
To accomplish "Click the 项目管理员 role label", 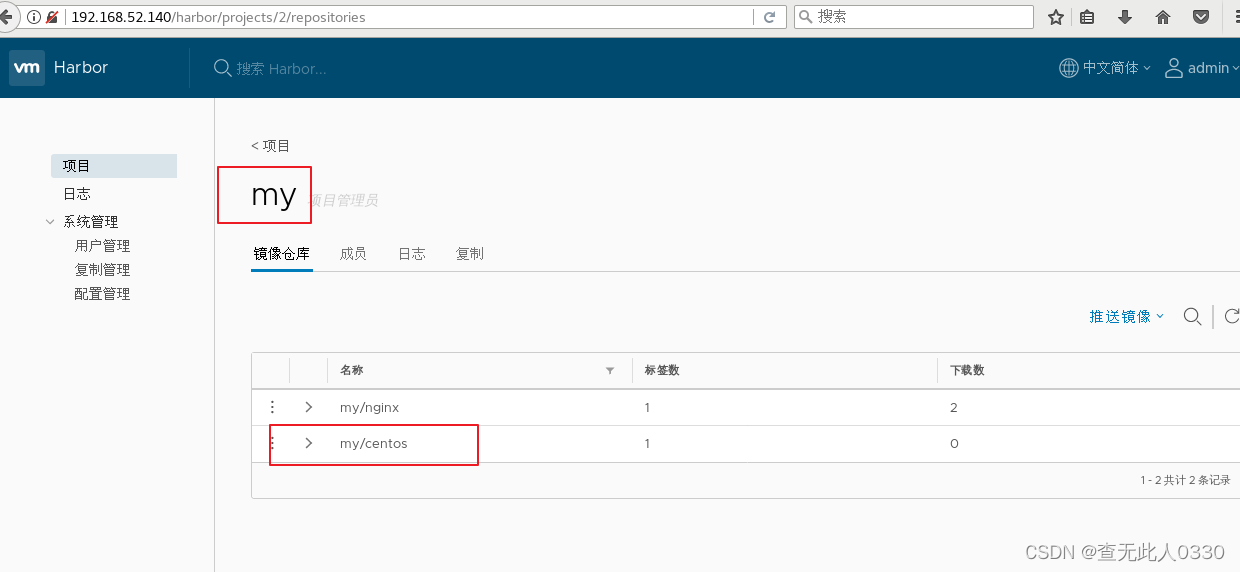I will (343, 201).
